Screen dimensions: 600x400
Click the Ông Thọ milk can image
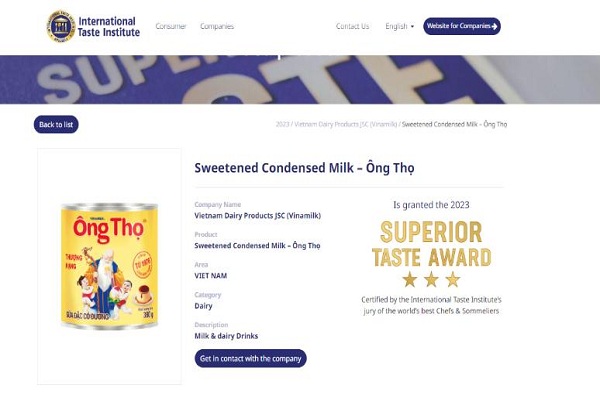tap(109, 267)
